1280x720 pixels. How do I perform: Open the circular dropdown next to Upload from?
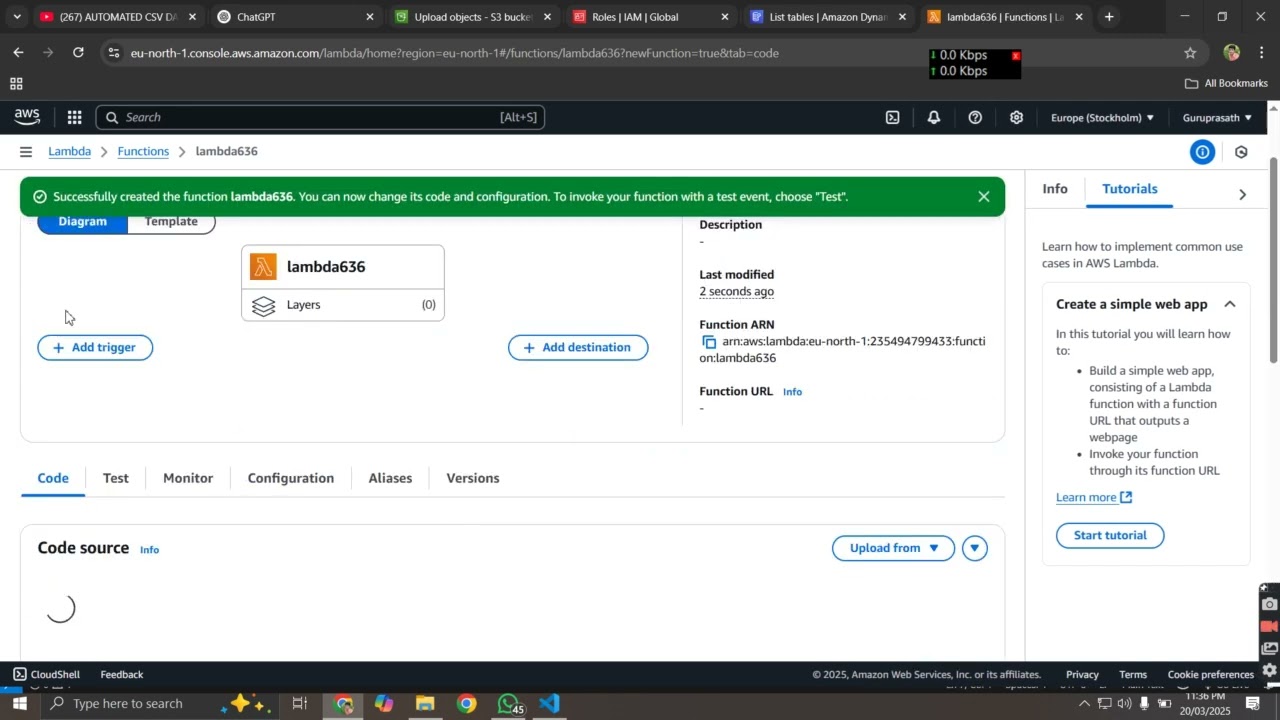[975, 548]
